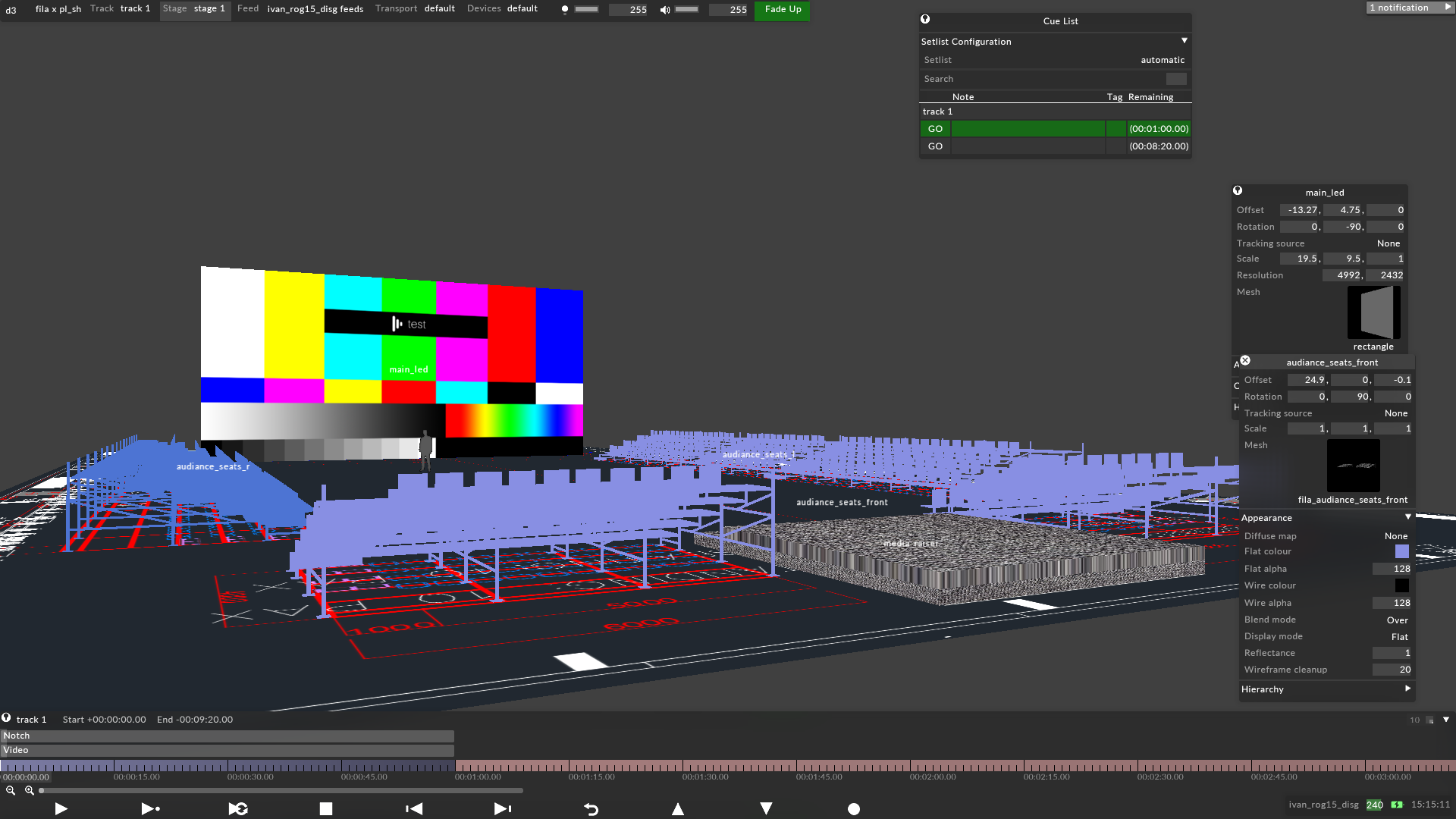Jump to the next section icon
1456x819 pixels.
502,809
